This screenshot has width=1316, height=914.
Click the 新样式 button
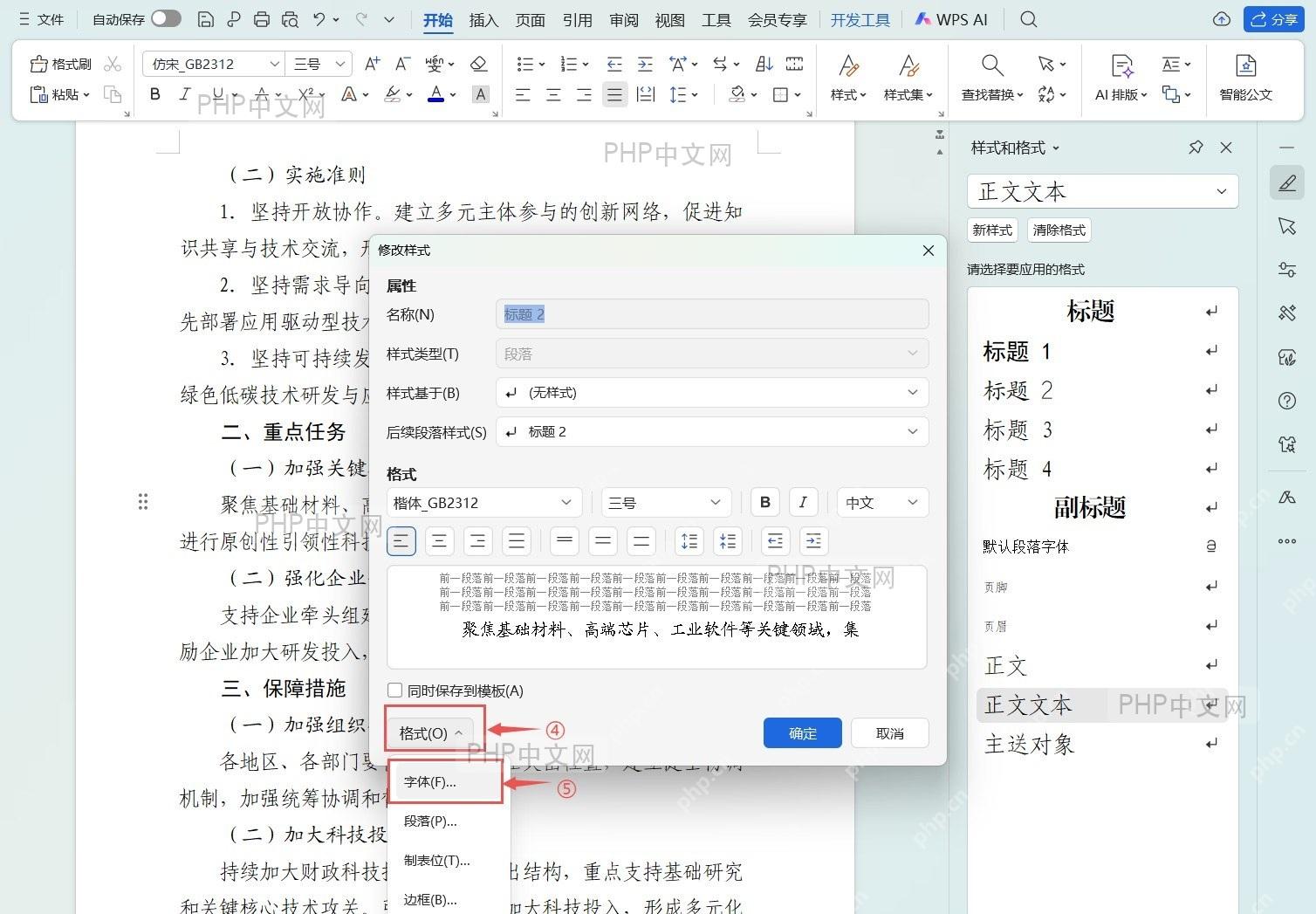coord(992,230)
